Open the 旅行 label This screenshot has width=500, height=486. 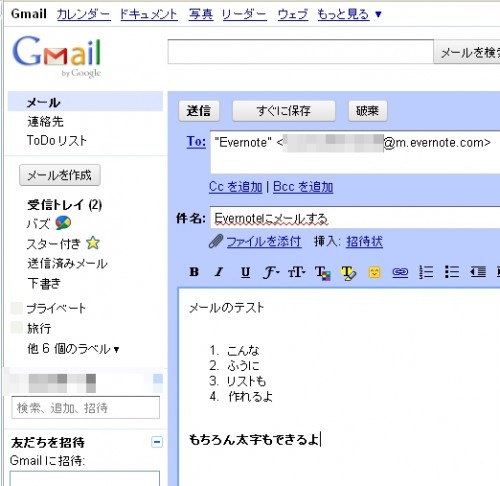[x=39, y=328]
